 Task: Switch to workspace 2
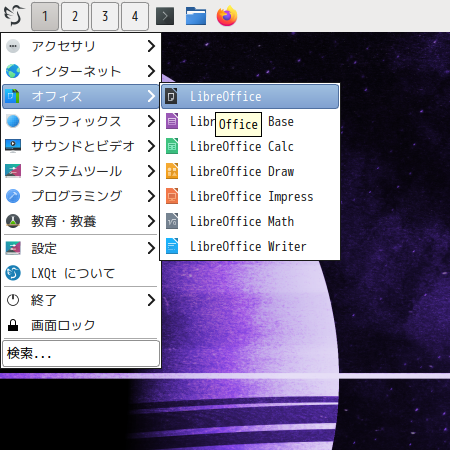click(75, 16)
